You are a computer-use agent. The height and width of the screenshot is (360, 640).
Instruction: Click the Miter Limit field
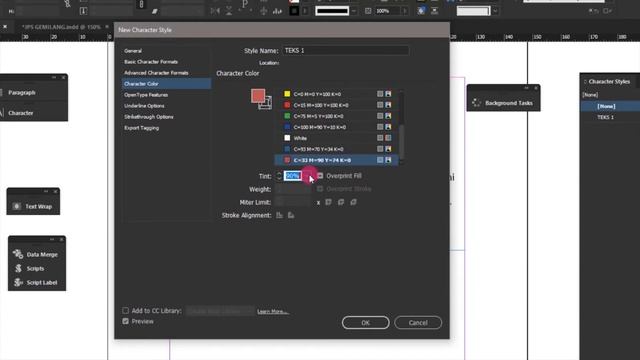click(293, 202)
